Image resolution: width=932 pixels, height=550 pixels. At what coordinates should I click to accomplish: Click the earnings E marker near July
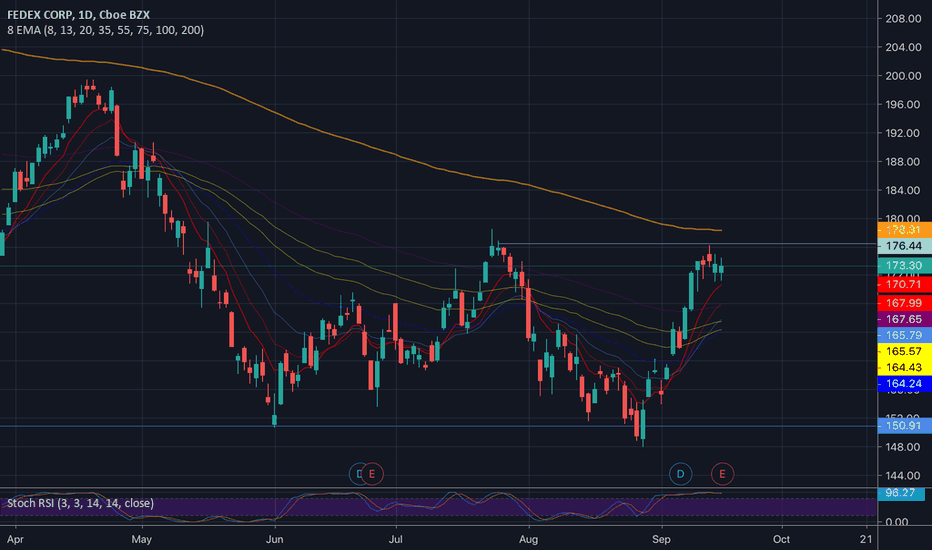372,474
